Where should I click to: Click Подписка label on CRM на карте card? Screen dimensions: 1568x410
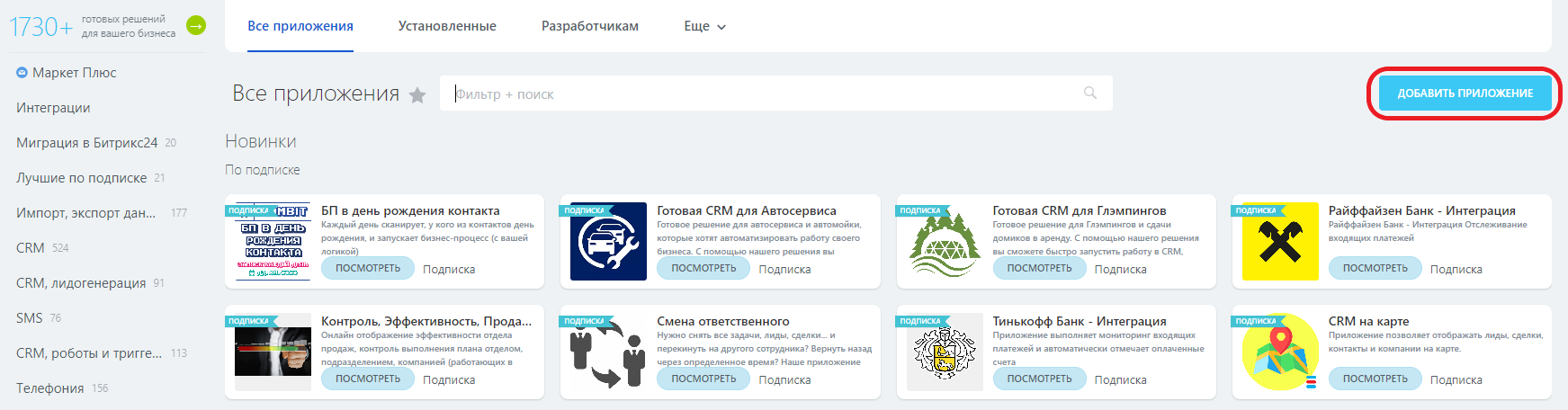1456,379
